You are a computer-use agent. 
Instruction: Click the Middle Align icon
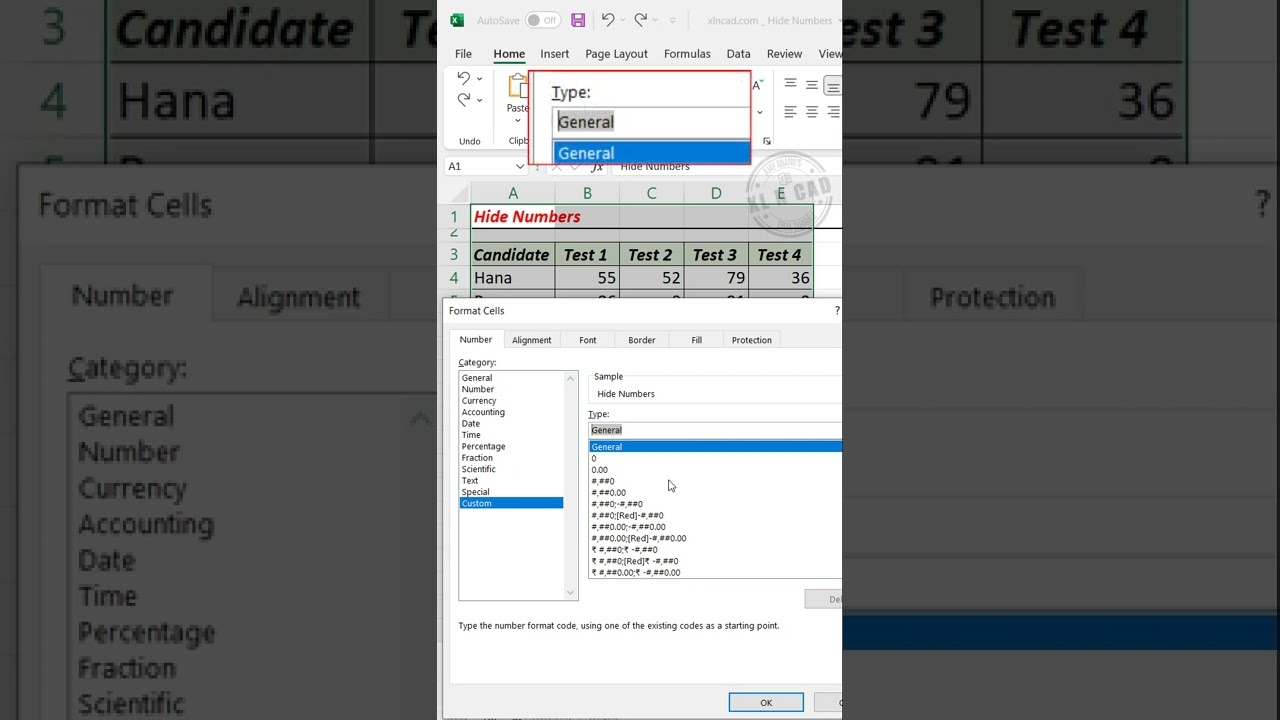(x=812, y=85)
